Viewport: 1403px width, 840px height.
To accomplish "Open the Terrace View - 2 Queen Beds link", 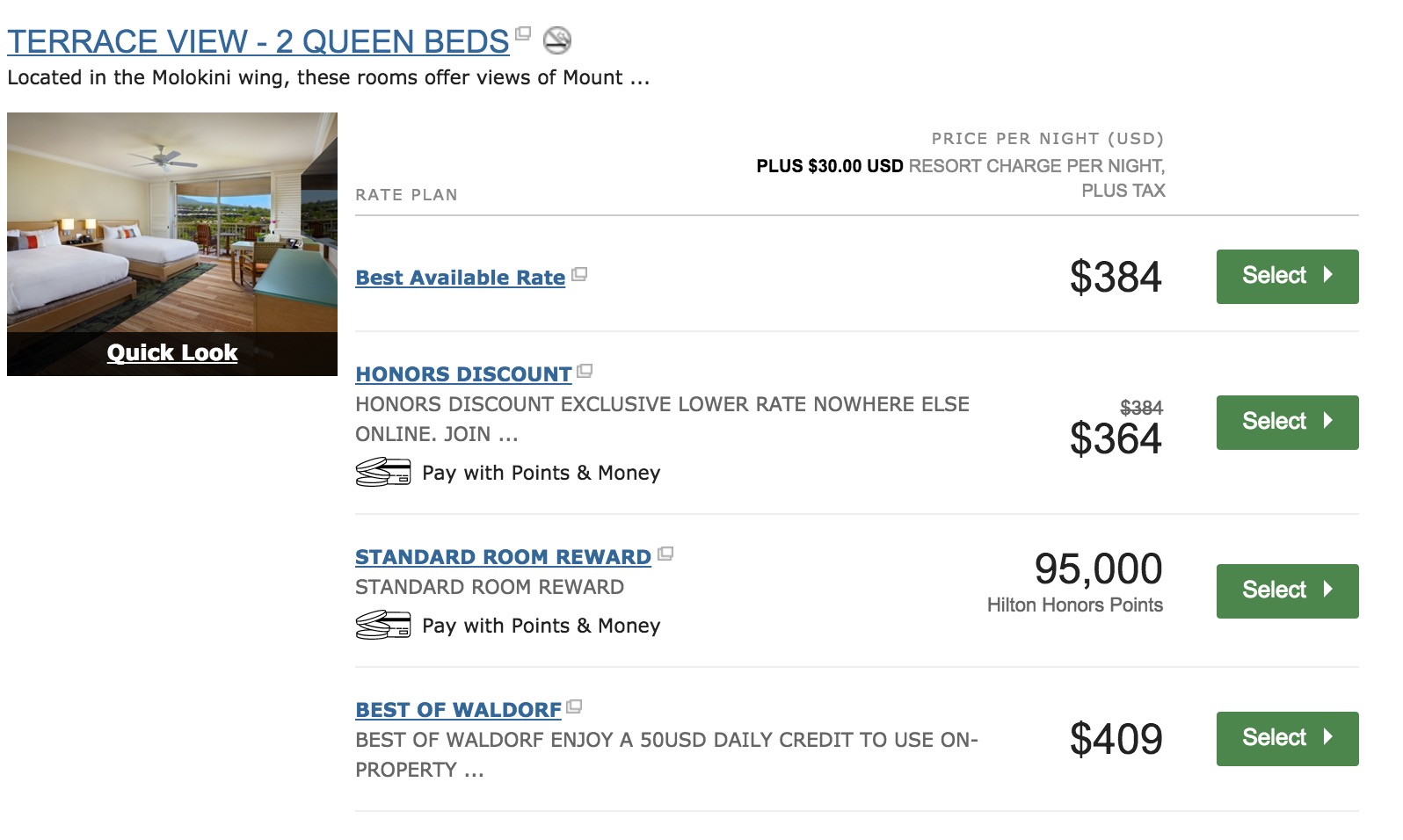I will (x=258, y=41).
